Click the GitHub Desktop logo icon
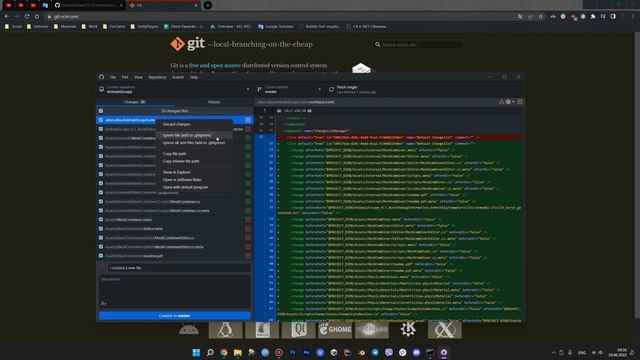640x360 pixels. 101,77
